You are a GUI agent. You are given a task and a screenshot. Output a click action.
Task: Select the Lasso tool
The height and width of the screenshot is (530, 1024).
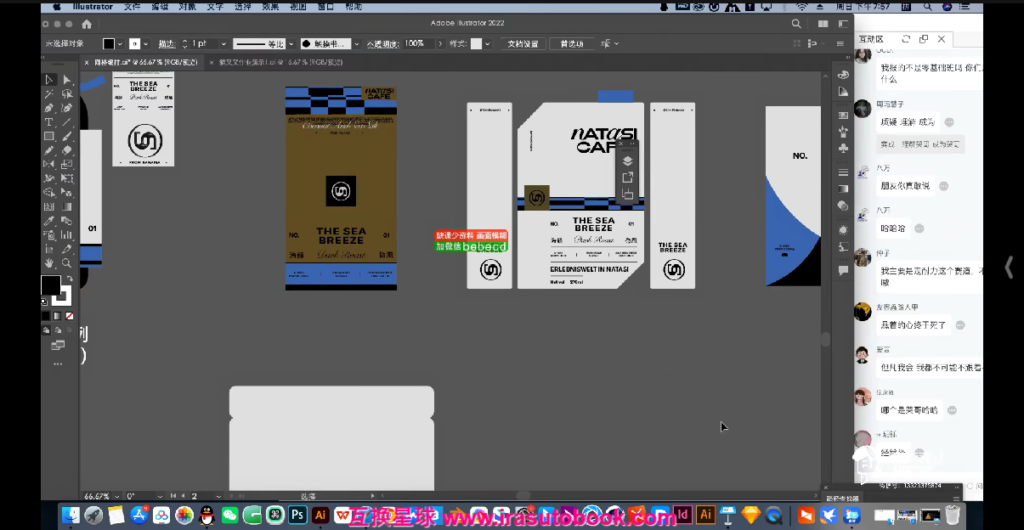coord(67,94)
